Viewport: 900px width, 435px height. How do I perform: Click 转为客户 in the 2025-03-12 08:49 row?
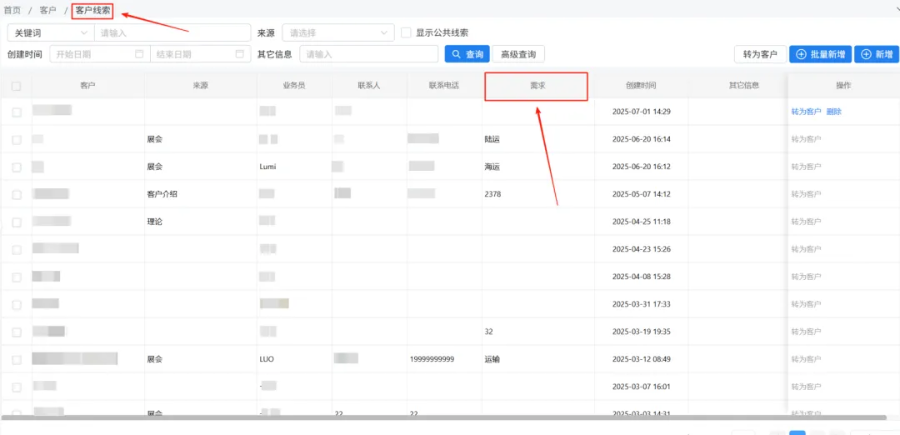(806, 359)
